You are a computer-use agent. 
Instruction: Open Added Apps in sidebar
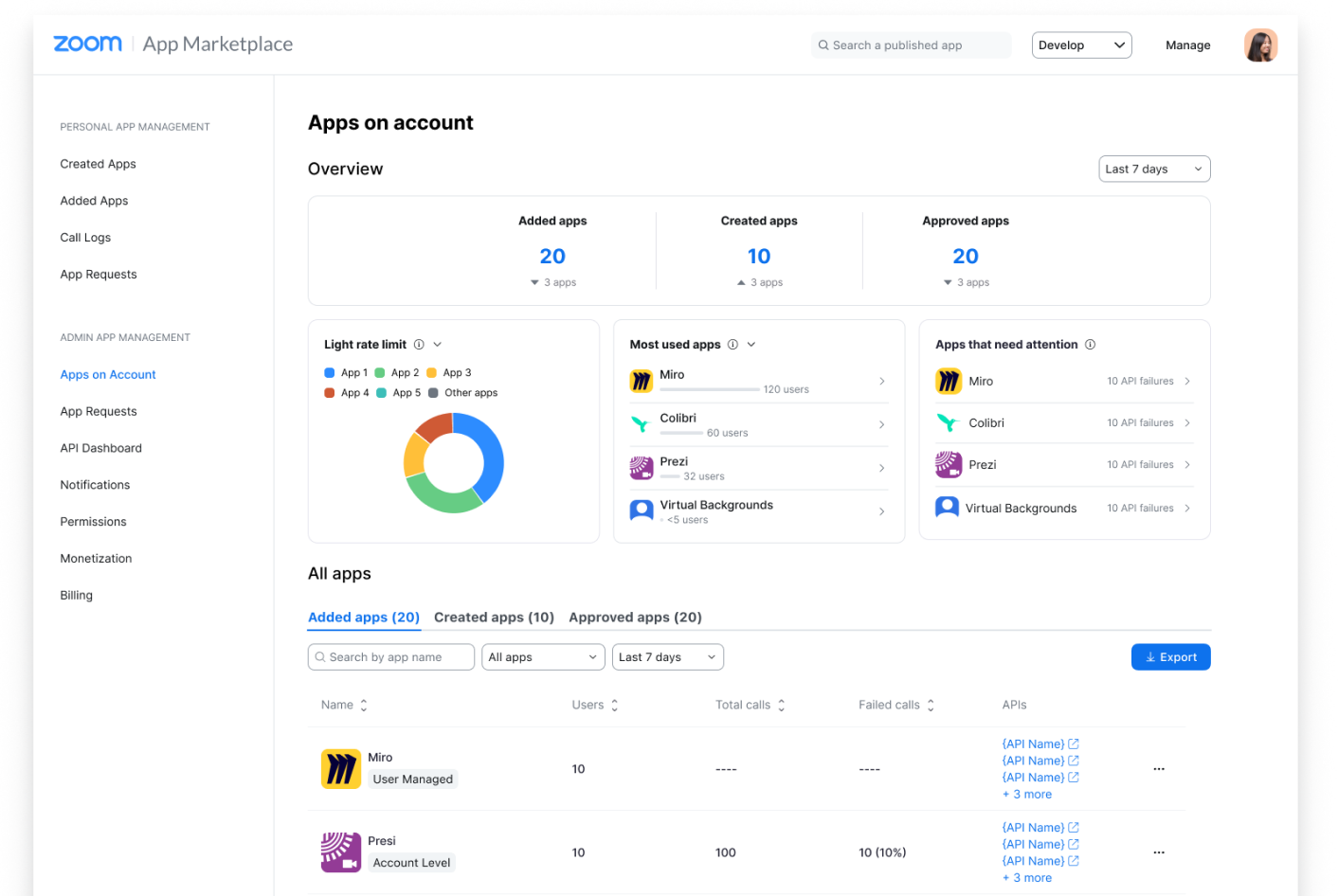tap(94, 201)
